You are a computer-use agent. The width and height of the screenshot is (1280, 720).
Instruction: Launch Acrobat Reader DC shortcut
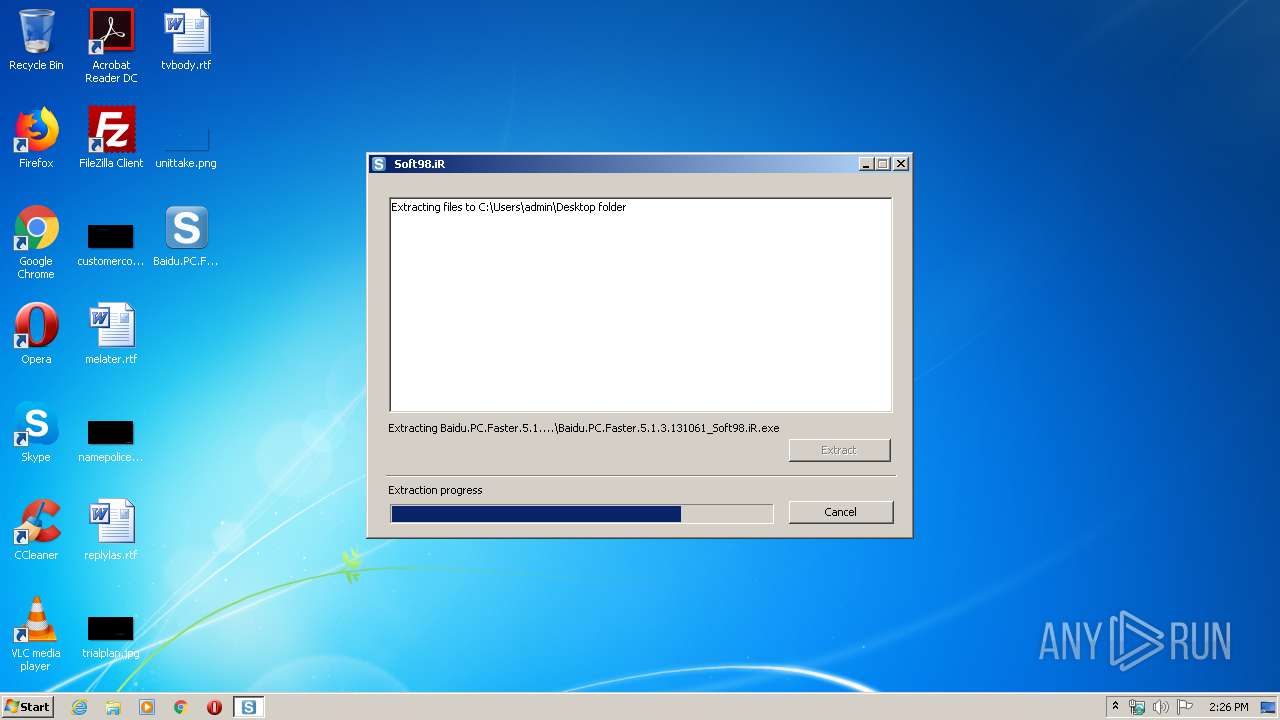111,47
